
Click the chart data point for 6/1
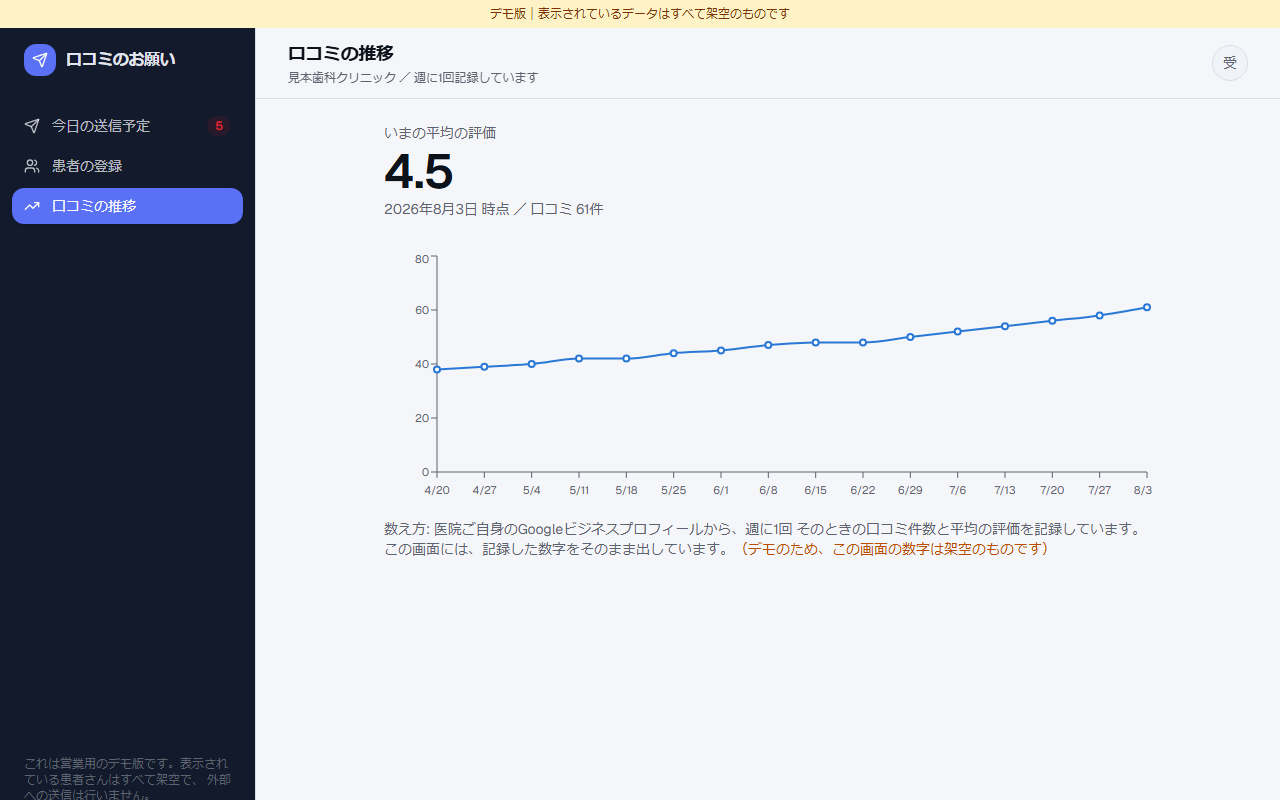tap(721, 350)
